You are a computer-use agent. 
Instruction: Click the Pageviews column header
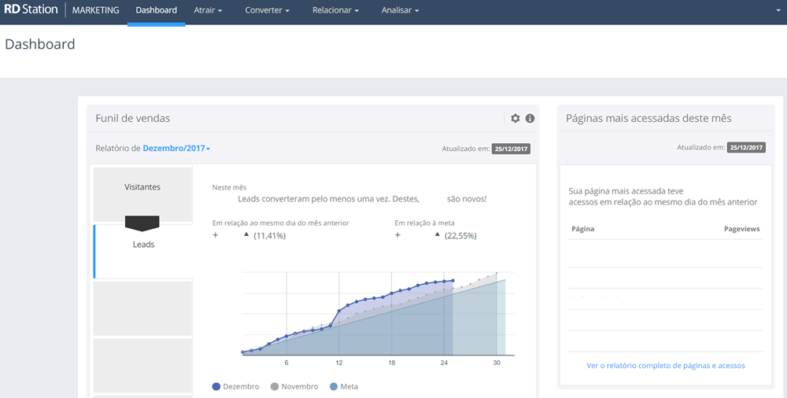[742, 229]
